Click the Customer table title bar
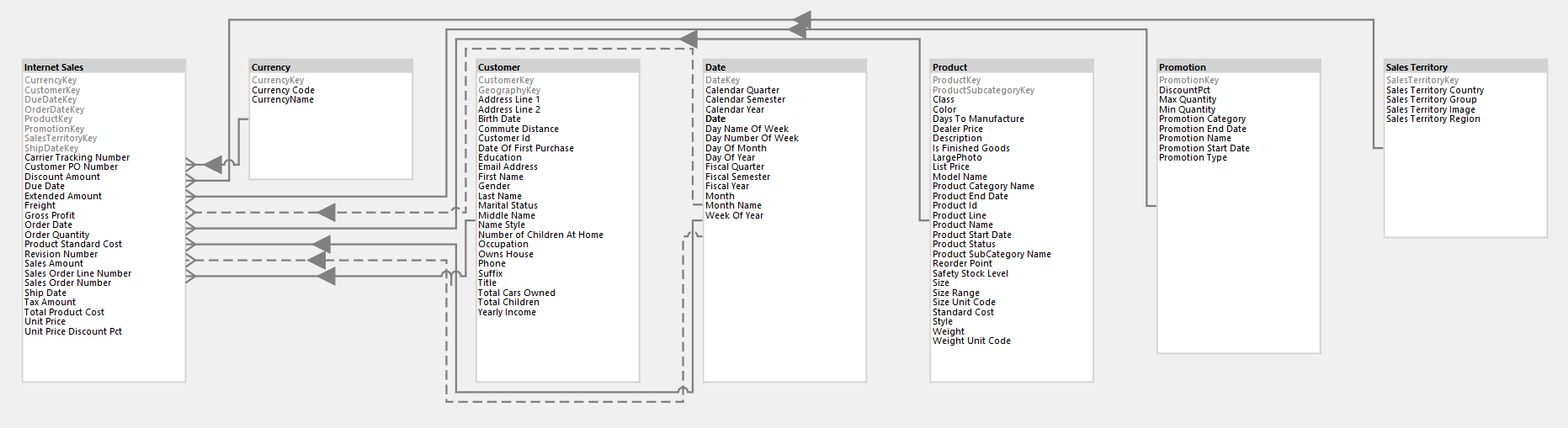Viewport: 1568px width, 428px height. (x=557, y=66)
